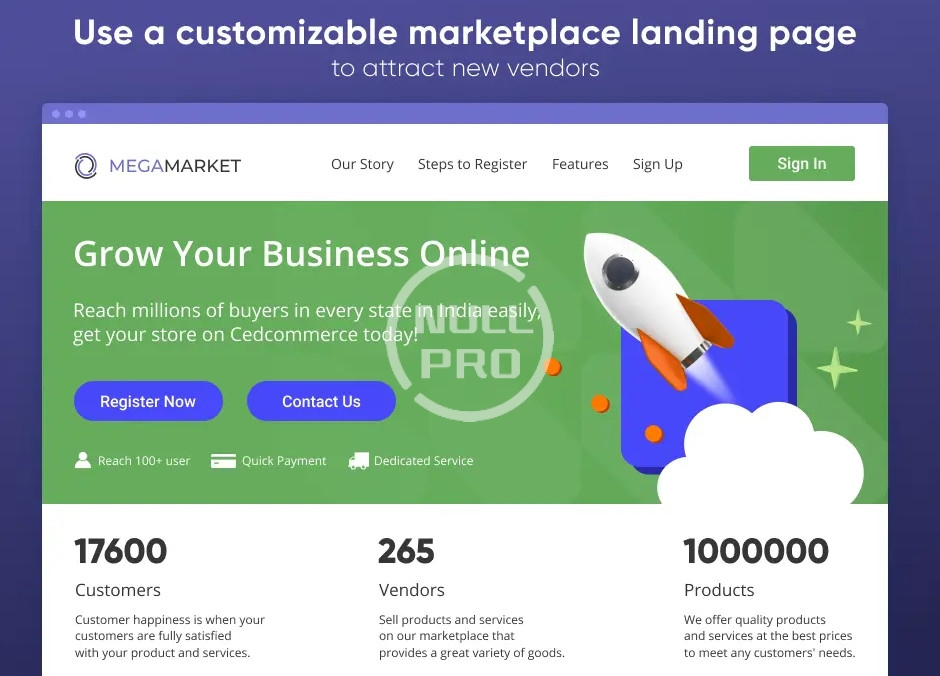Select Sign Up in the navigation

click(x=658, y=164)
